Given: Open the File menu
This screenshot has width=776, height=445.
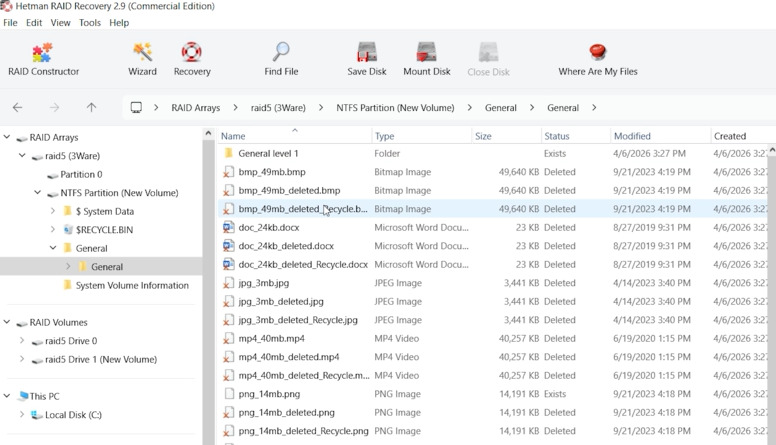Looking at the screenshot, I should coord(10,23).
